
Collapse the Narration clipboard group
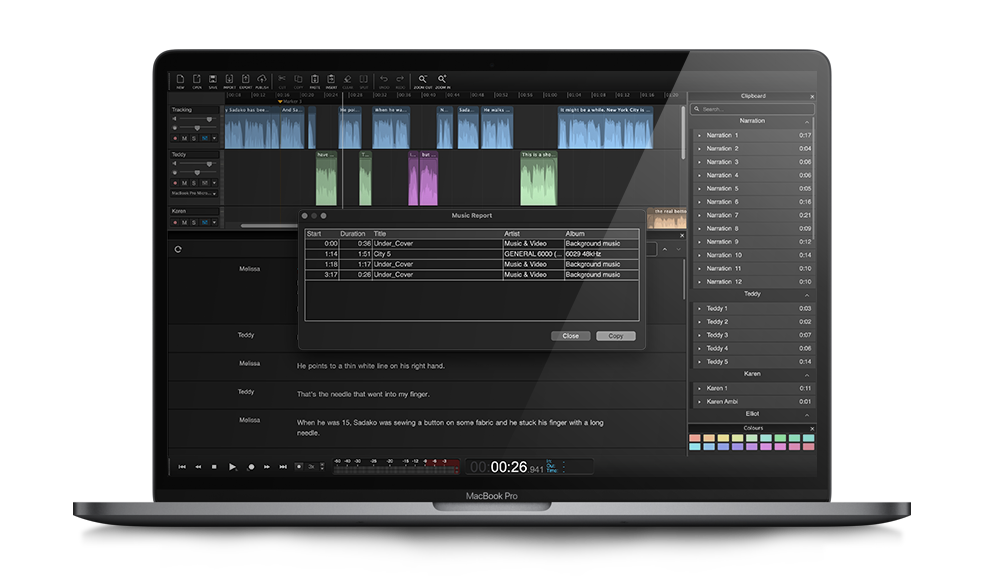pyautogui.click(x=806, y=121)
